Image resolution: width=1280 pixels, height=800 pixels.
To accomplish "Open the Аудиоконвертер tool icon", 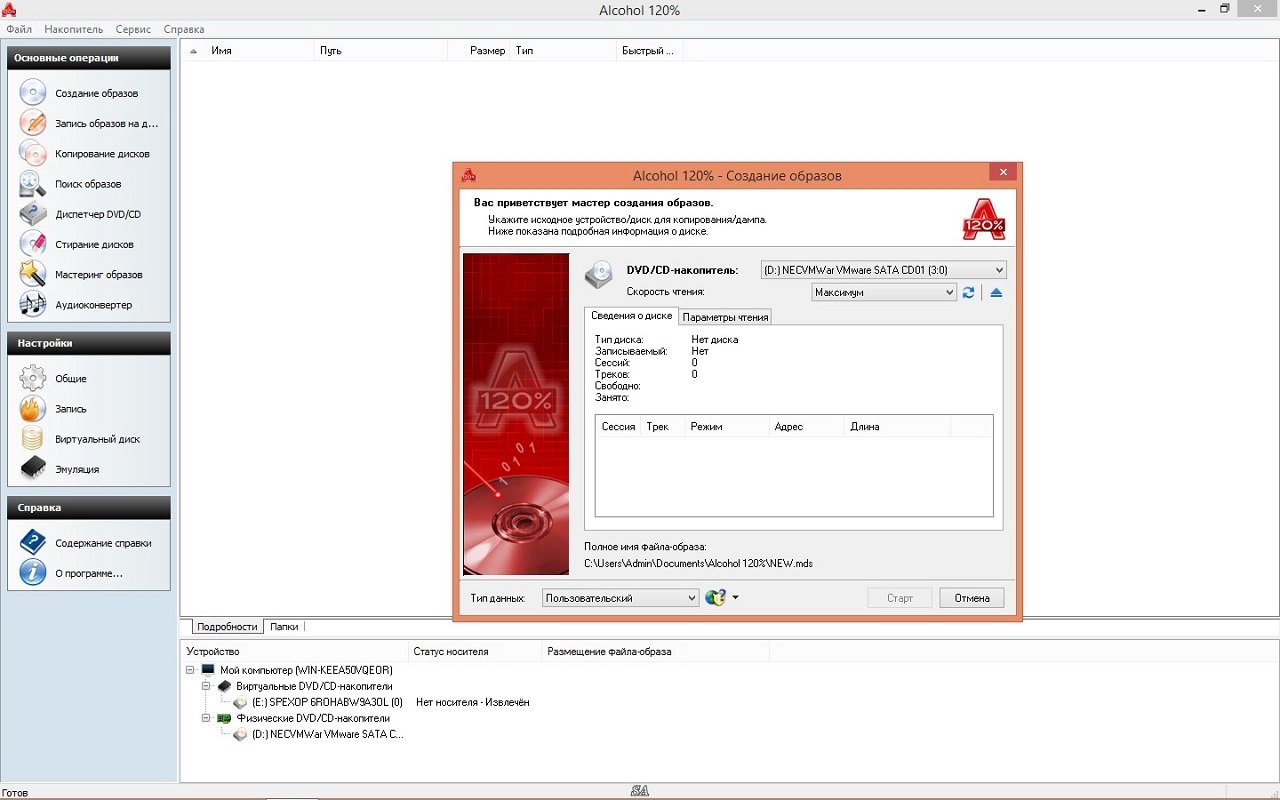I will coord(33,304).
